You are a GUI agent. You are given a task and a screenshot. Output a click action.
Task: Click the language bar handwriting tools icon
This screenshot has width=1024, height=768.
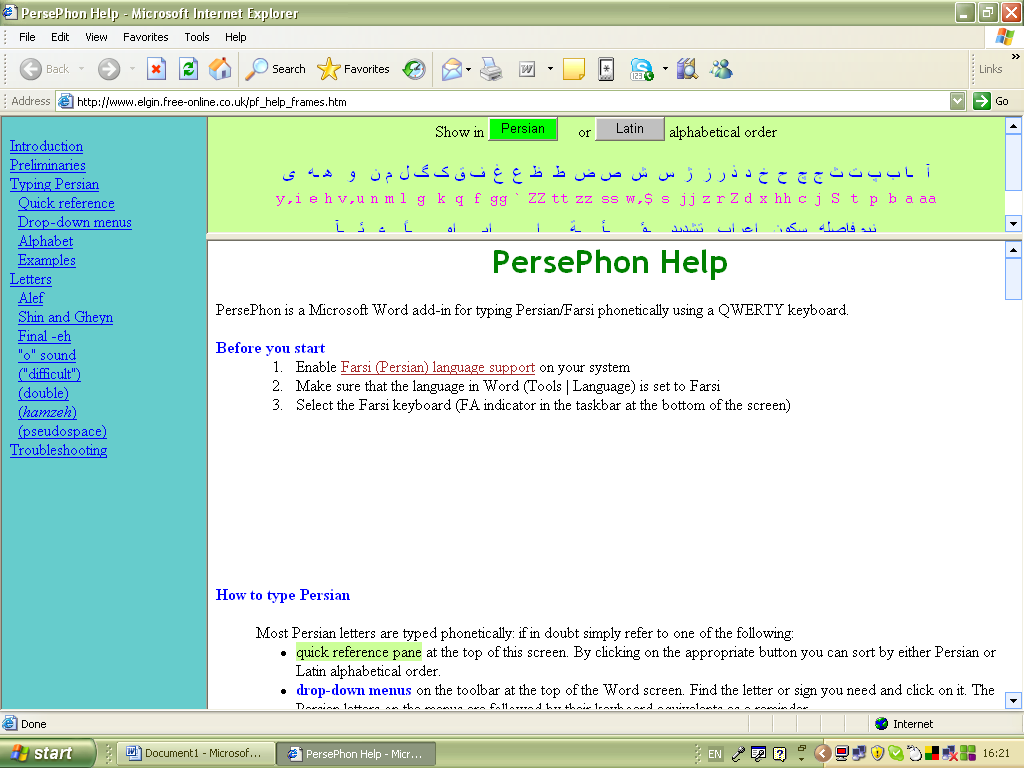(x=758, y=754)
